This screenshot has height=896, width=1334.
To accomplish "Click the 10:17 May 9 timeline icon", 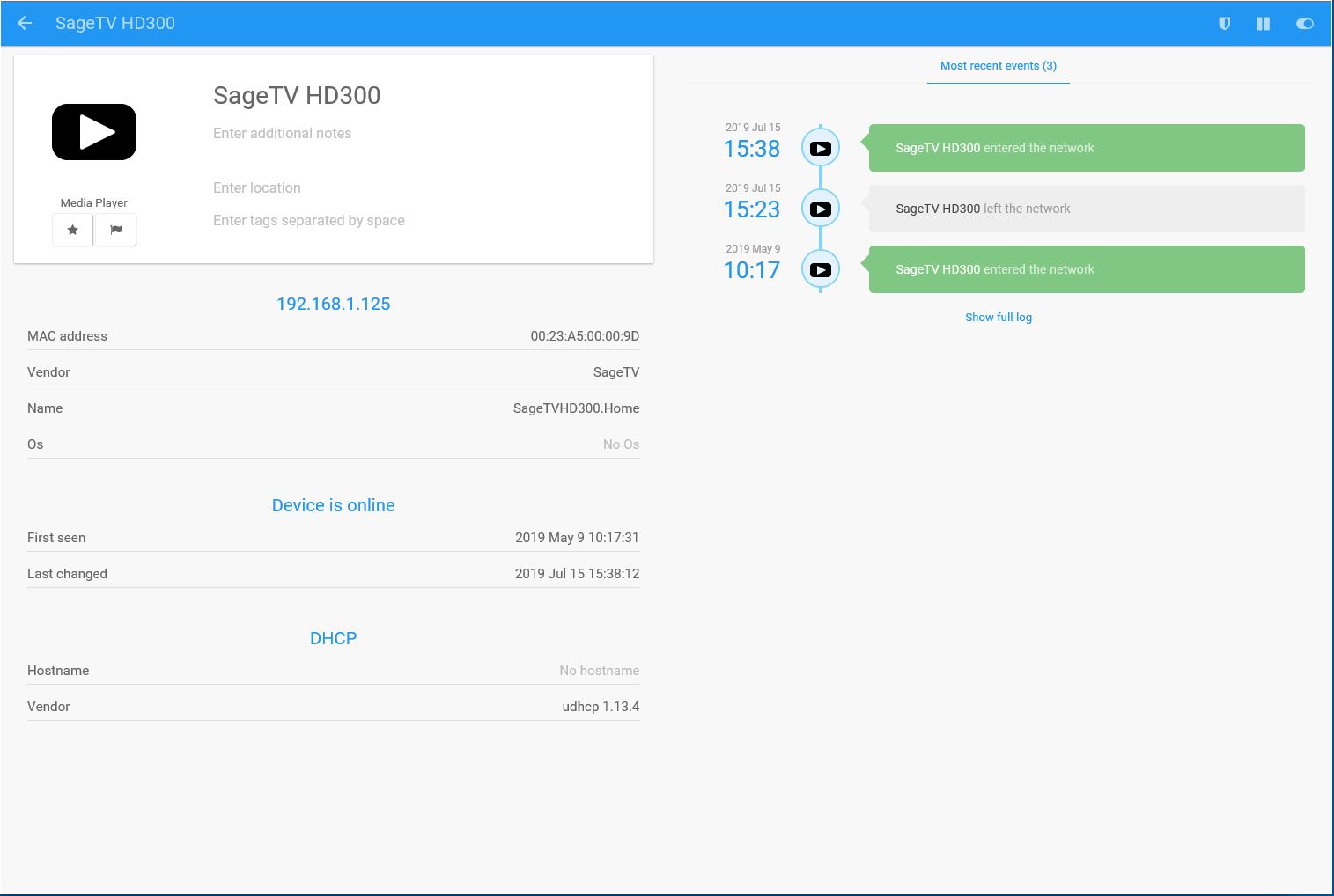I will coord(820,270).
